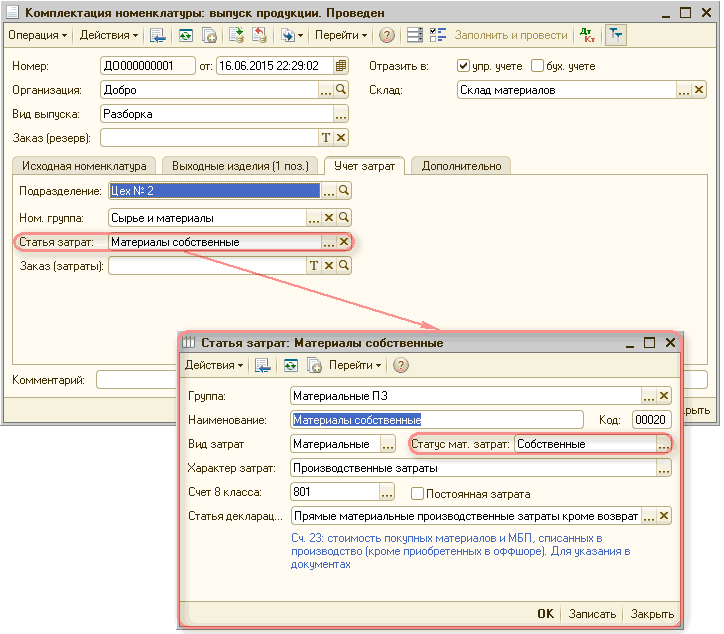Open the create-based-on dropdown icon
Viewport: 724px width, 634px height.
point(292,35)
